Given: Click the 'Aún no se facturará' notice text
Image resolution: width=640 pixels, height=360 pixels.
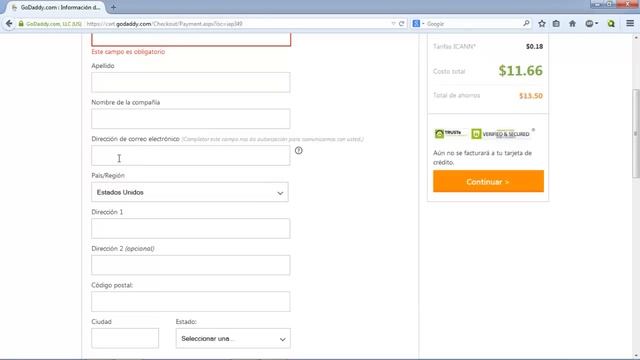Looking at the screenshot, I should tap(482, 158).
